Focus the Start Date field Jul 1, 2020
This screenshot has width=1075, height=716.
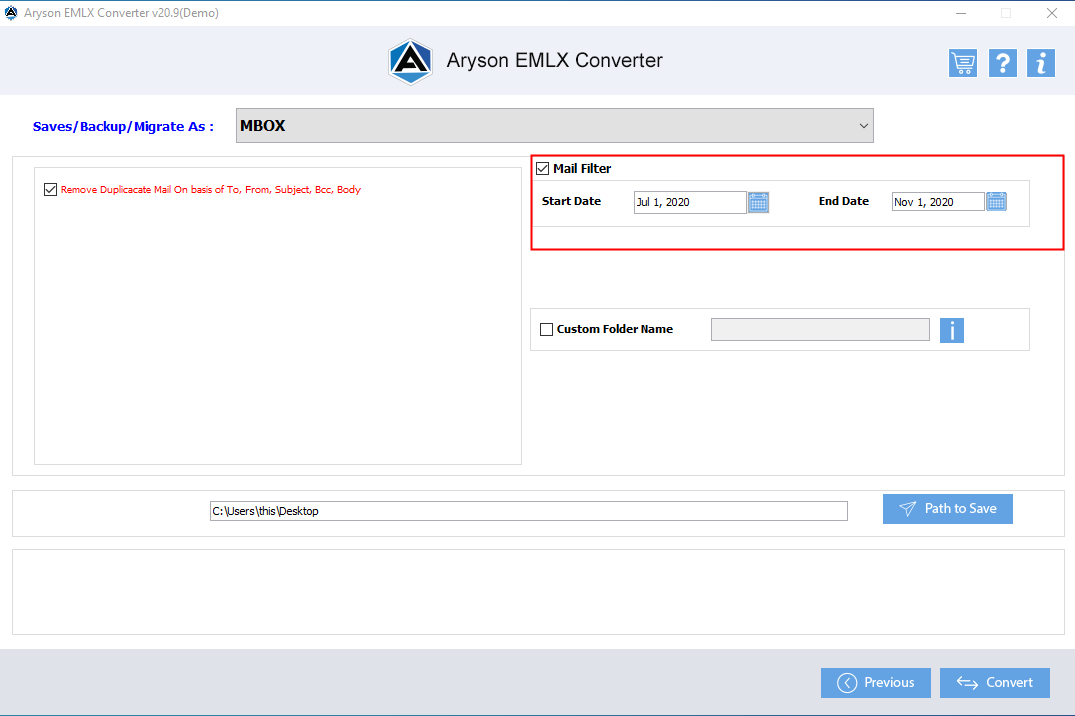click(690, 202)
